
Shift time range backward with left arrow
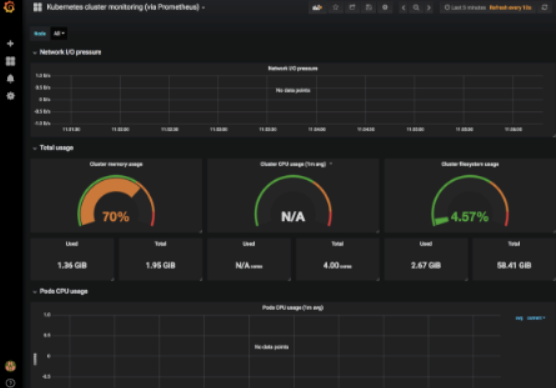[x=403, y=7]
